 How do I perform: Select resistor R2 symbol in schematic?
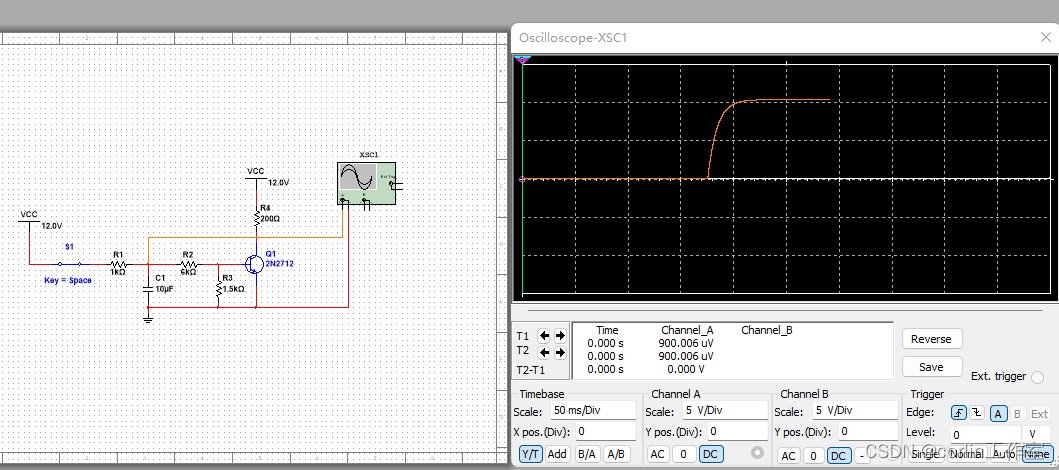pos(188,264)
